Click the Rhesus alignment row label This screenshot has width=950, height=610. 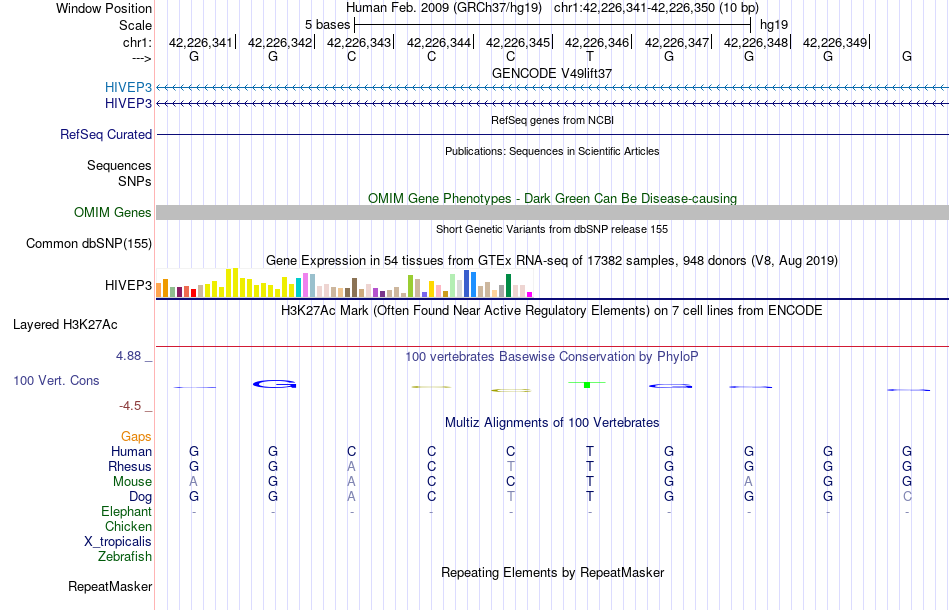[130, 466]
